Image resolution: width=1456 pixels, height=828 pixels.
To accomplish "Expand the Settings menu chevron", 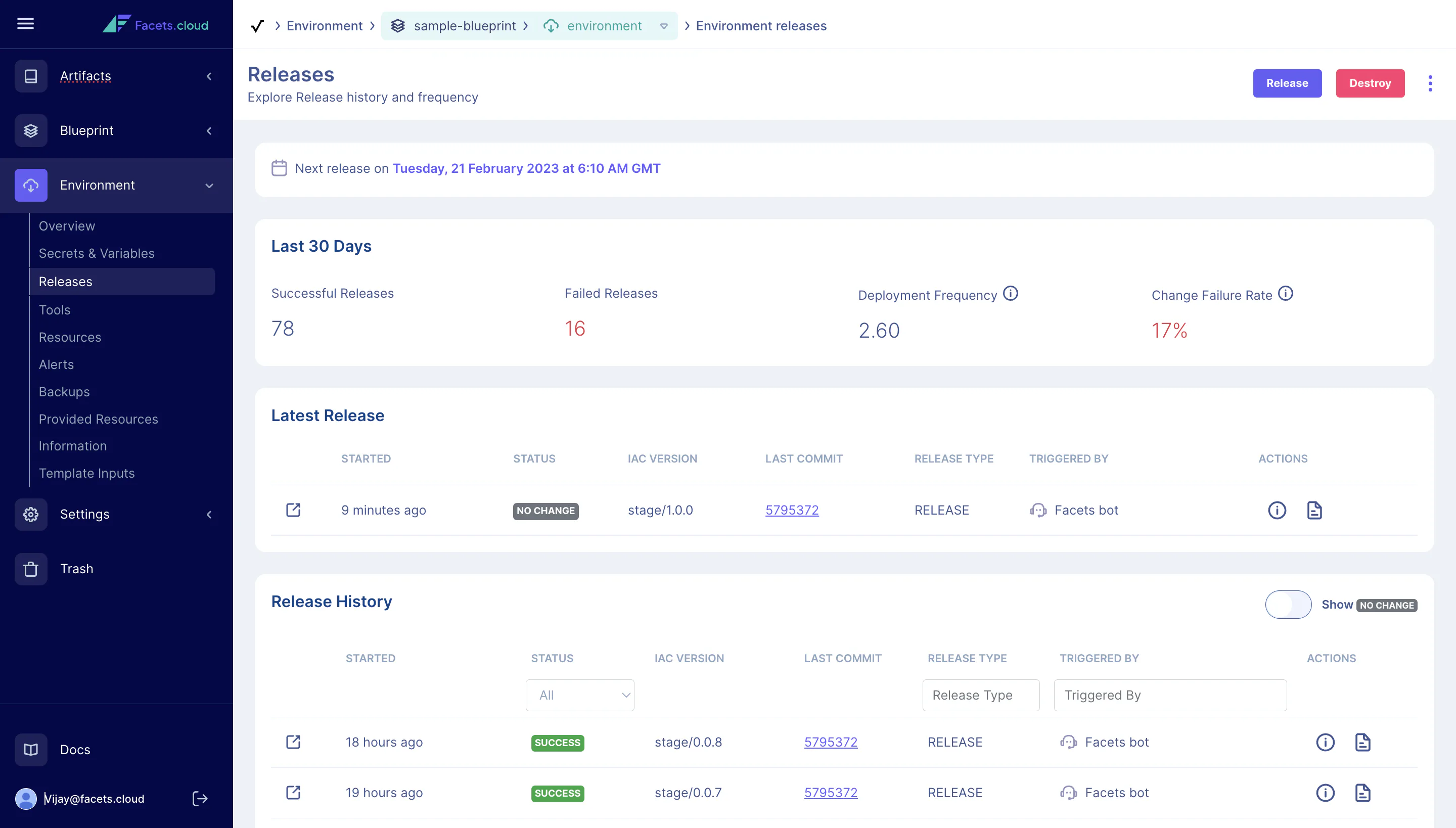I will (x=209, y=515).
